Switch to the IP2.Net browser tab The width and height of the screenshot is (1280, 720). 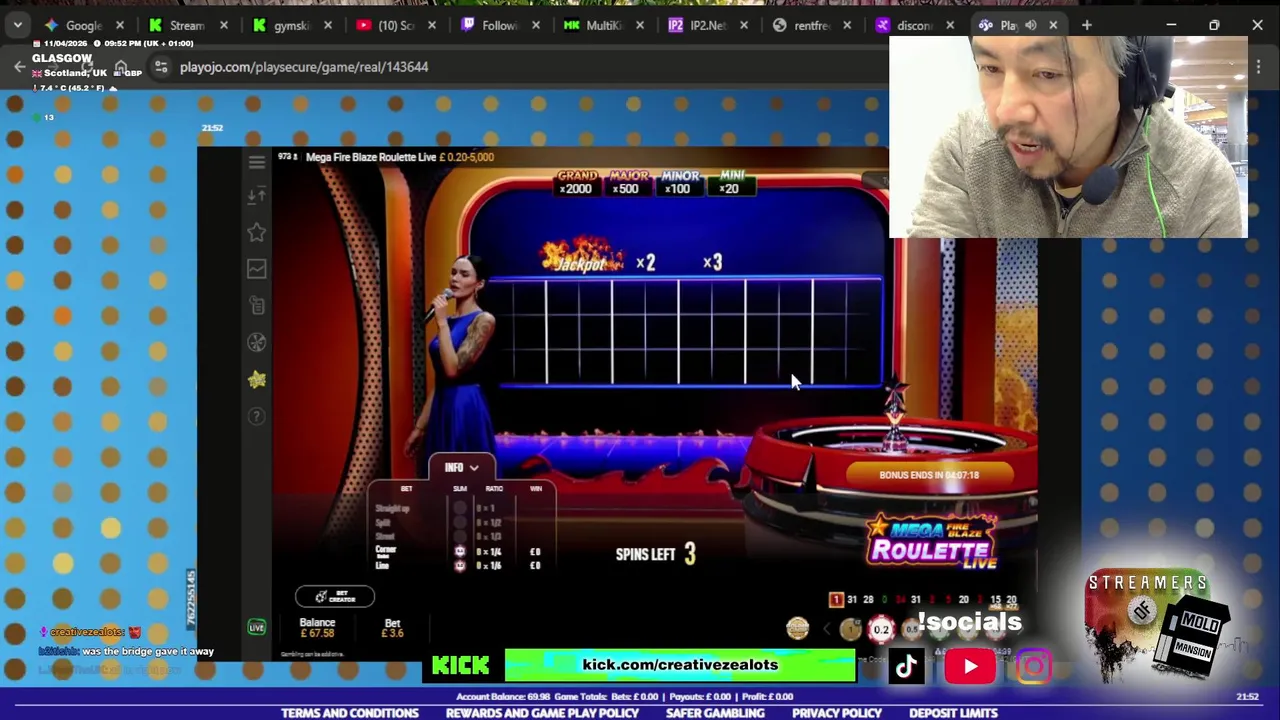[x=707, y=25]
